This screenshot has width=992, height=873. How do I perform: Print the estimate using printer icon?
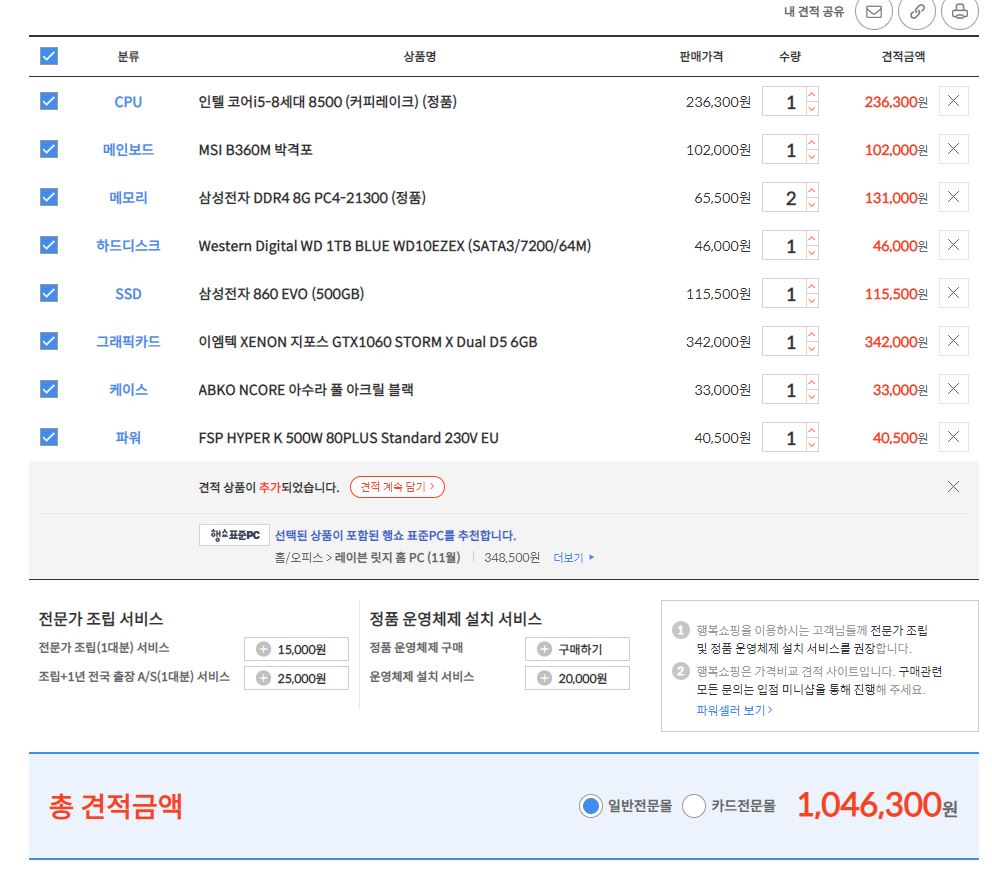[959, 12]
